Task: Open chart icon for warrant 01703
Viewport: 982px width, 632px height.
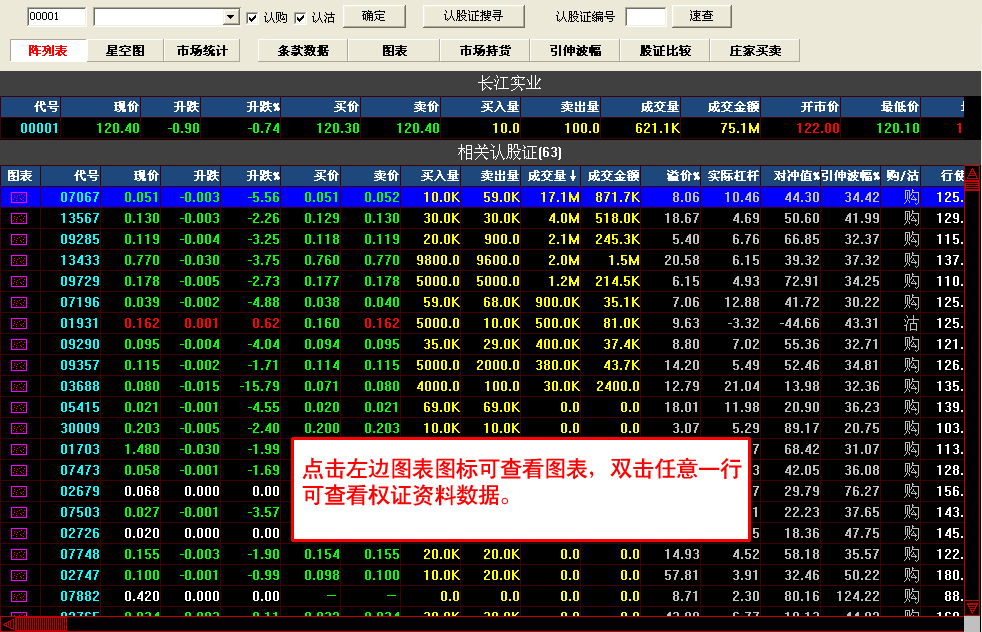Action: [19, 450]
